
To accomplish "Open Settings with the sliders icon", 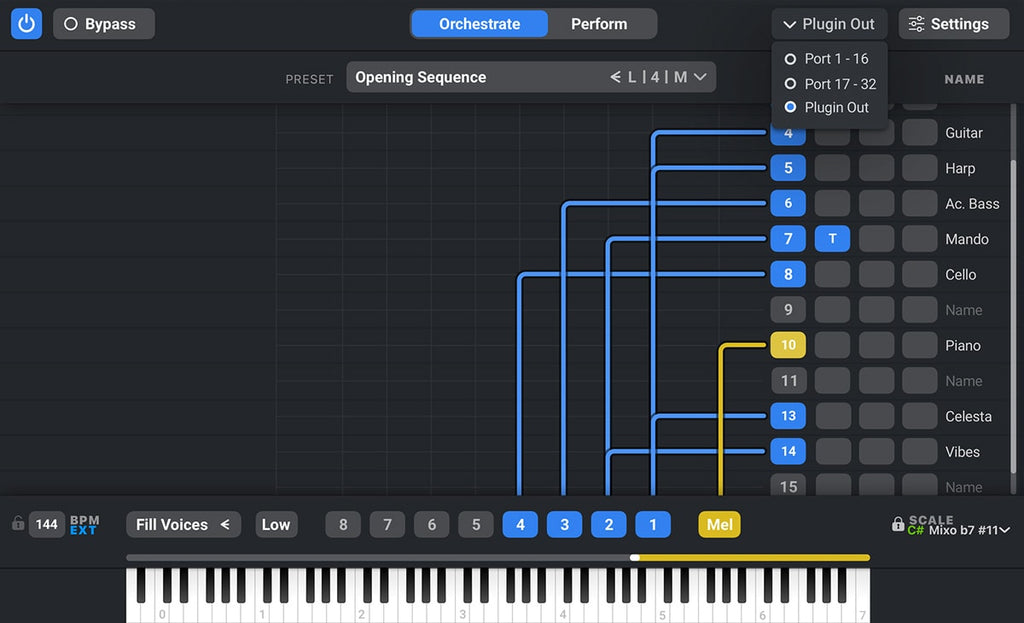I will coord(953,24).
